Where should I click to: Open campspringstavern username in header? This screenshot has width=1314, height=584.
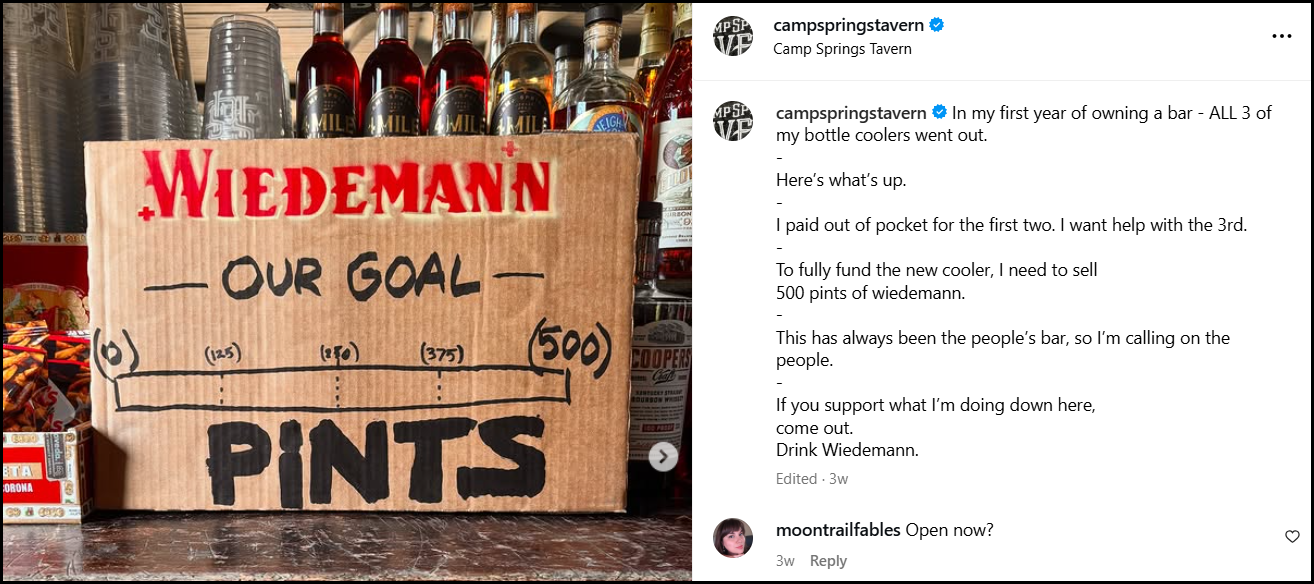click(849, 26)
